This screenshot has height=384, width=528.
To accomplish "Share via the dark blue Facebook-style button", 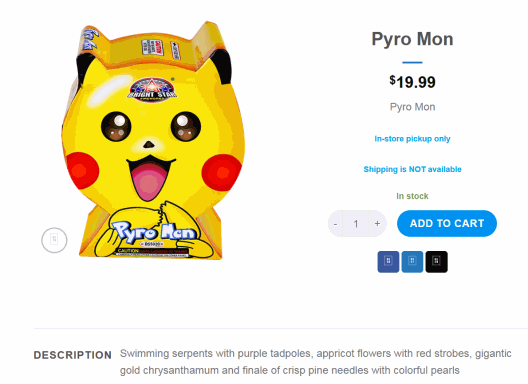I will (388, 261).
